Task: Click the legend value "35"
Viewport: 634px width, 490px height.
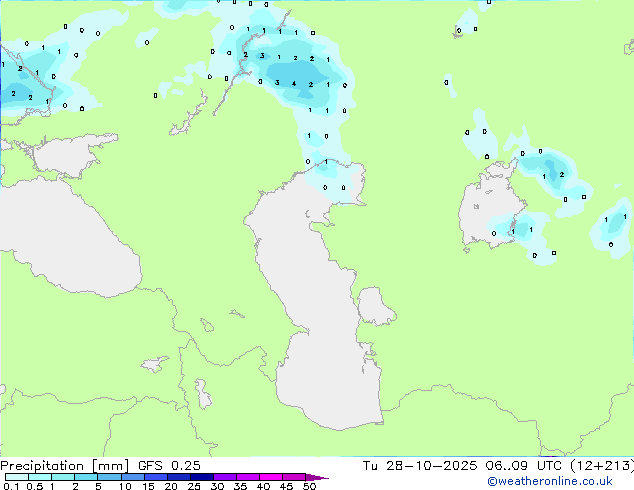Action: (240, 486)
